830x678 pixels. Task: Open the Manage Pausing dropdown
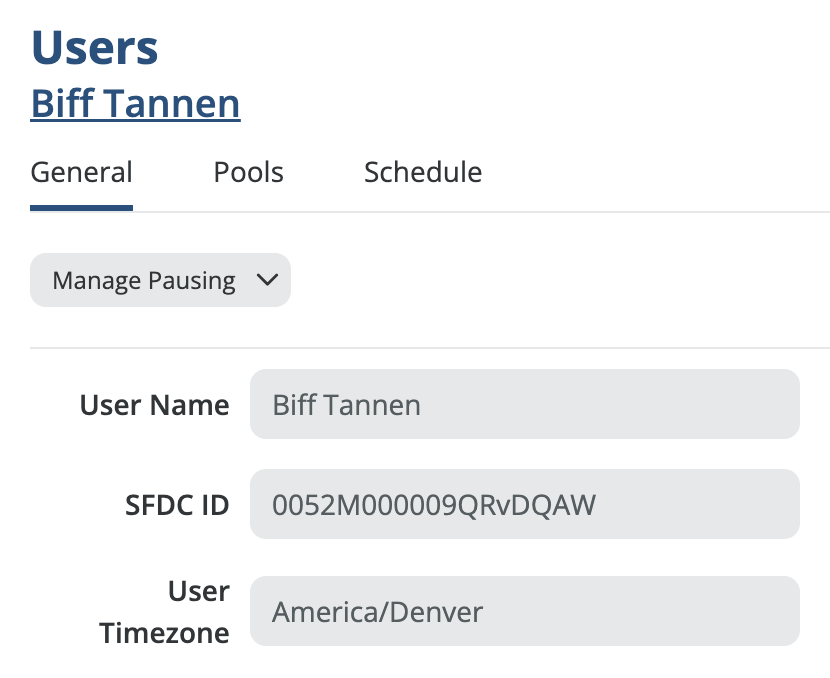tap(160, 281)
